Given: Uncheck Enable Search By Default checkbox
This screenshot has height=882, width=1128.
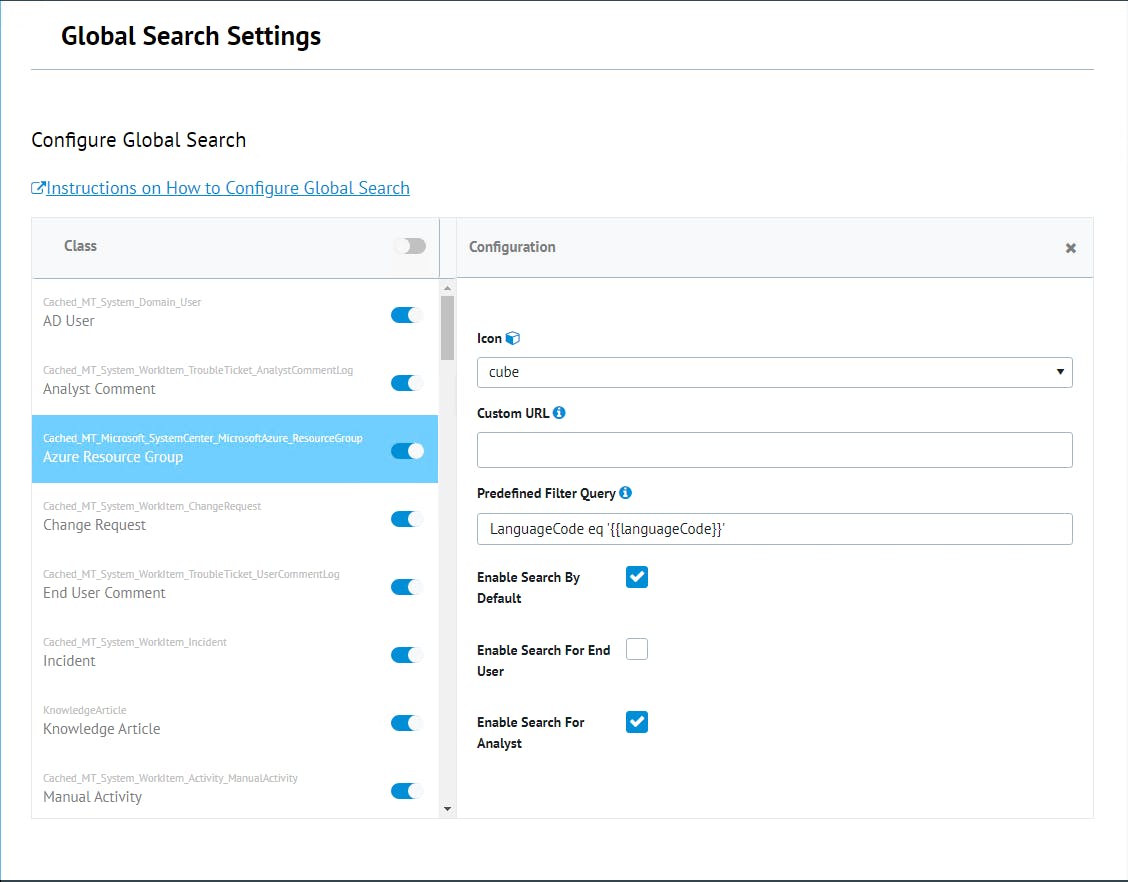Looking at the screenshot, I should [637, 577].
